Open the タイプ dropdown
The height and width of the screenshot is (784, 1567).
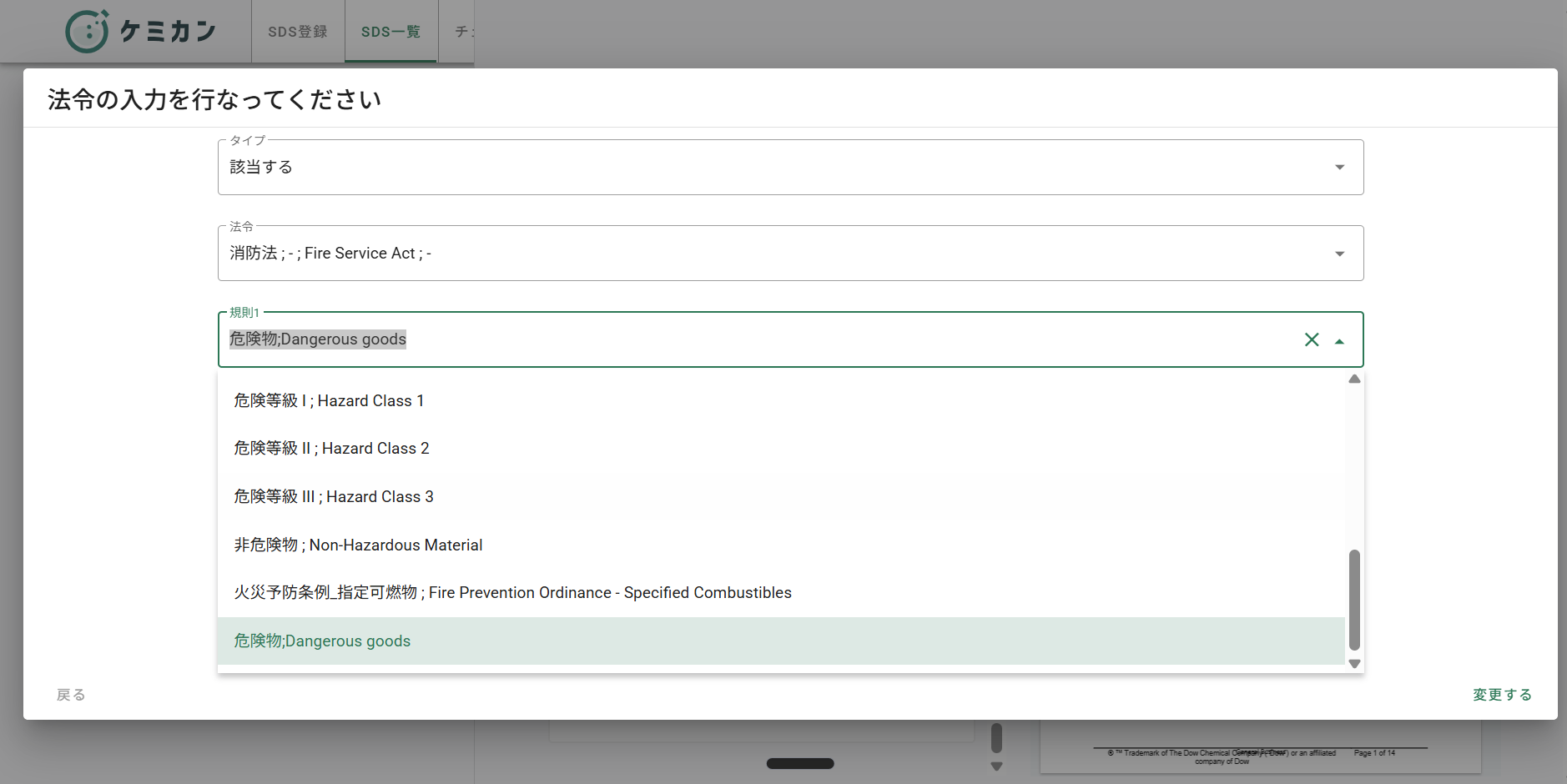pos(790,167)
